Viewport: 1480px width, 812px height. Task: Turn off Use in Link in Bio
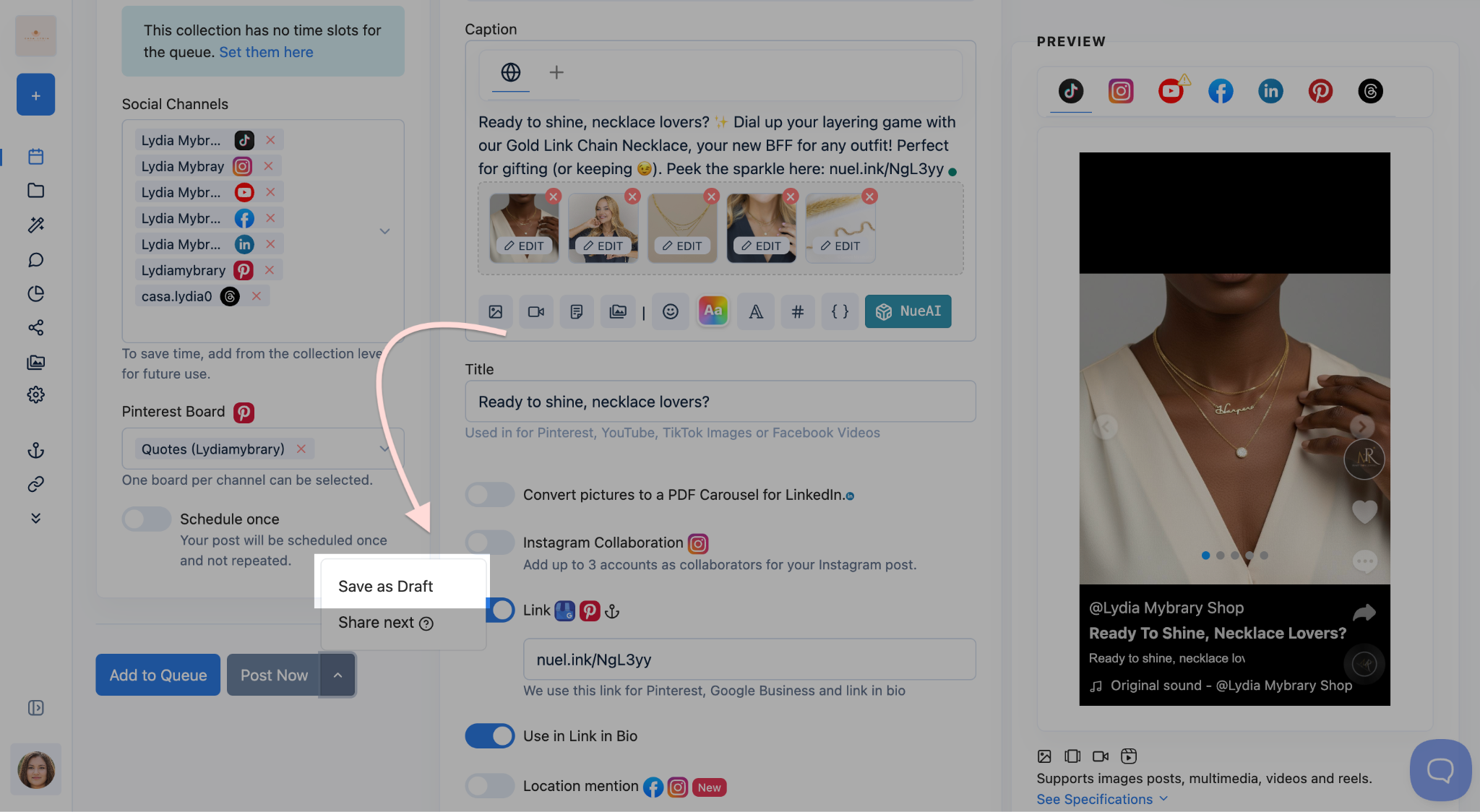click(x=489, y=735)
